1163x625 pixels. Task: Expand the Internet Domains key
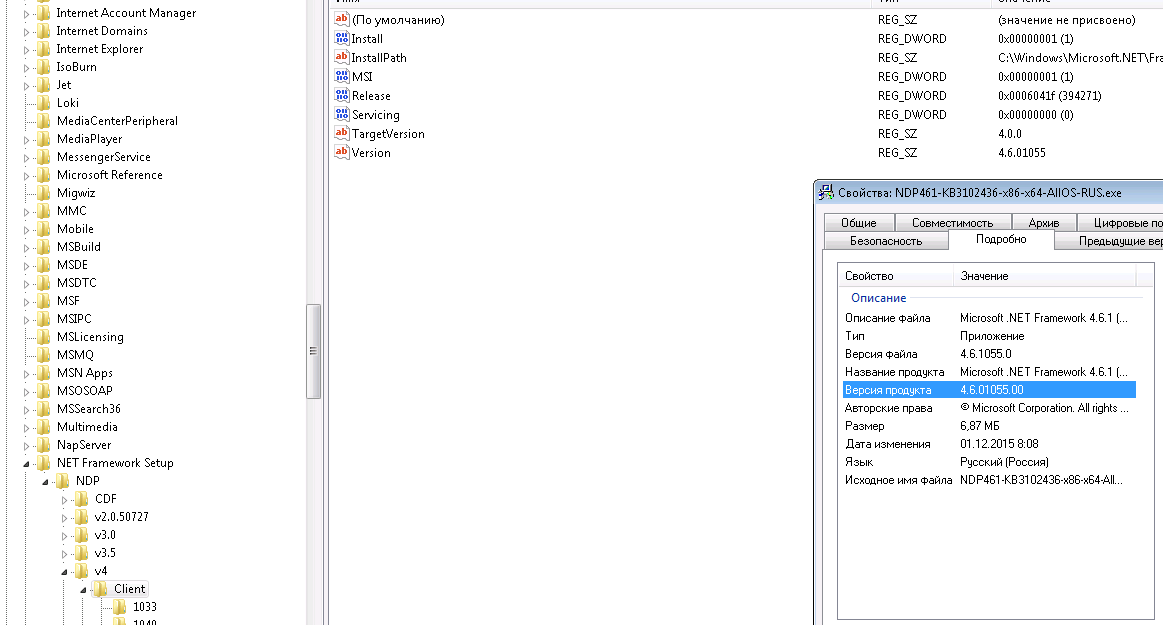pos(26,32)
